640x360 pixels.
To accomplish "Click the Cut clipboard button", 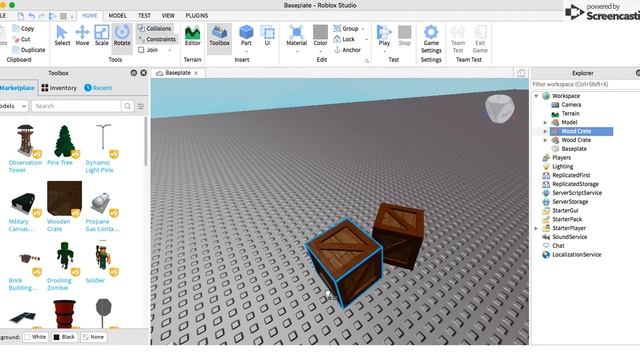I will (x=21, y=39).
